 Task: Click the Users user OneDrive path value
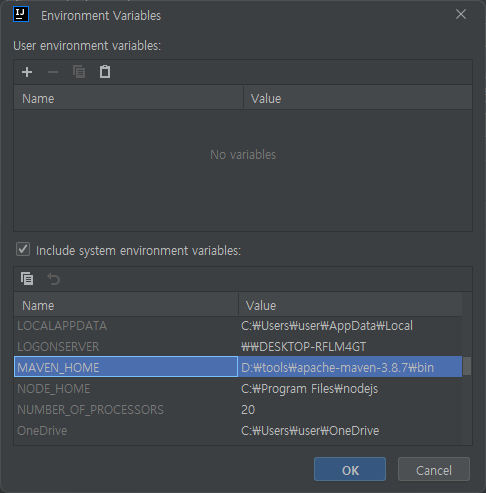(x=310, y=431)
